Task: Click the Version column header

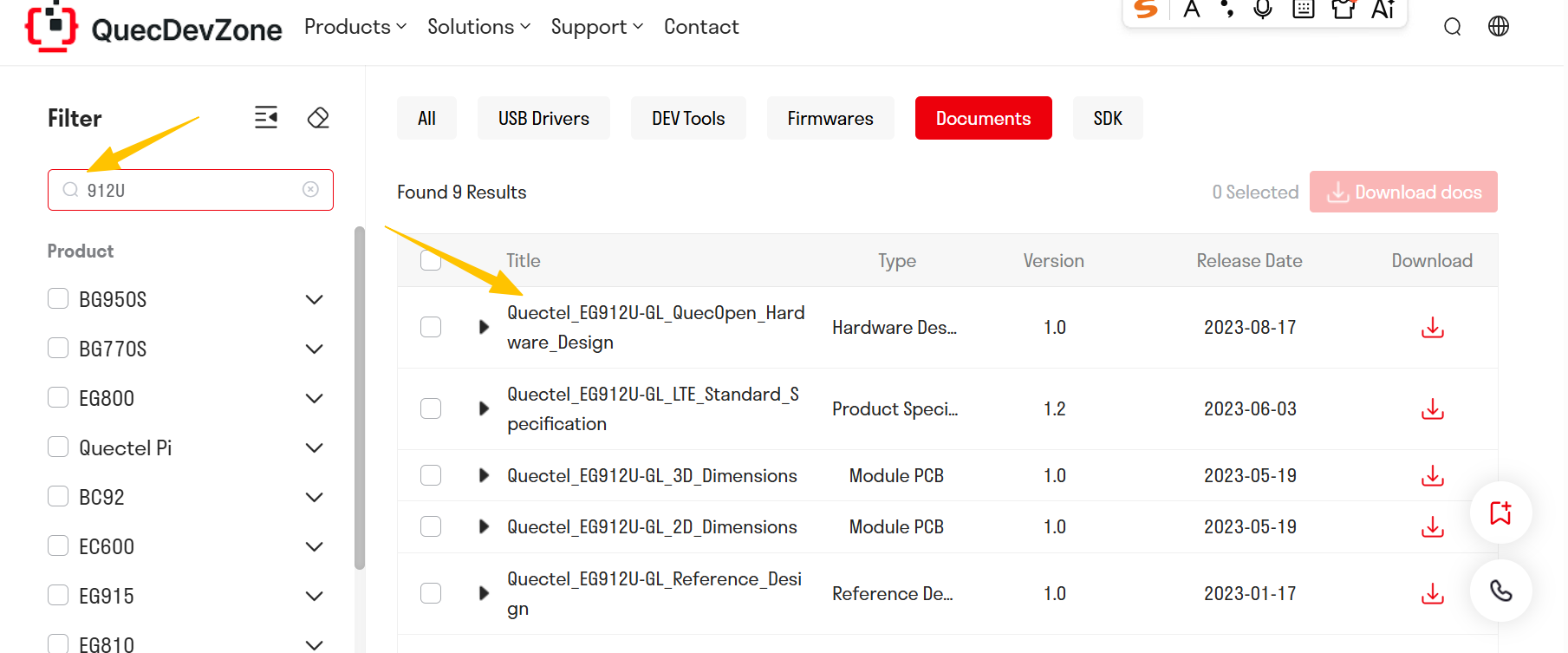Action: coord(1054,260)
